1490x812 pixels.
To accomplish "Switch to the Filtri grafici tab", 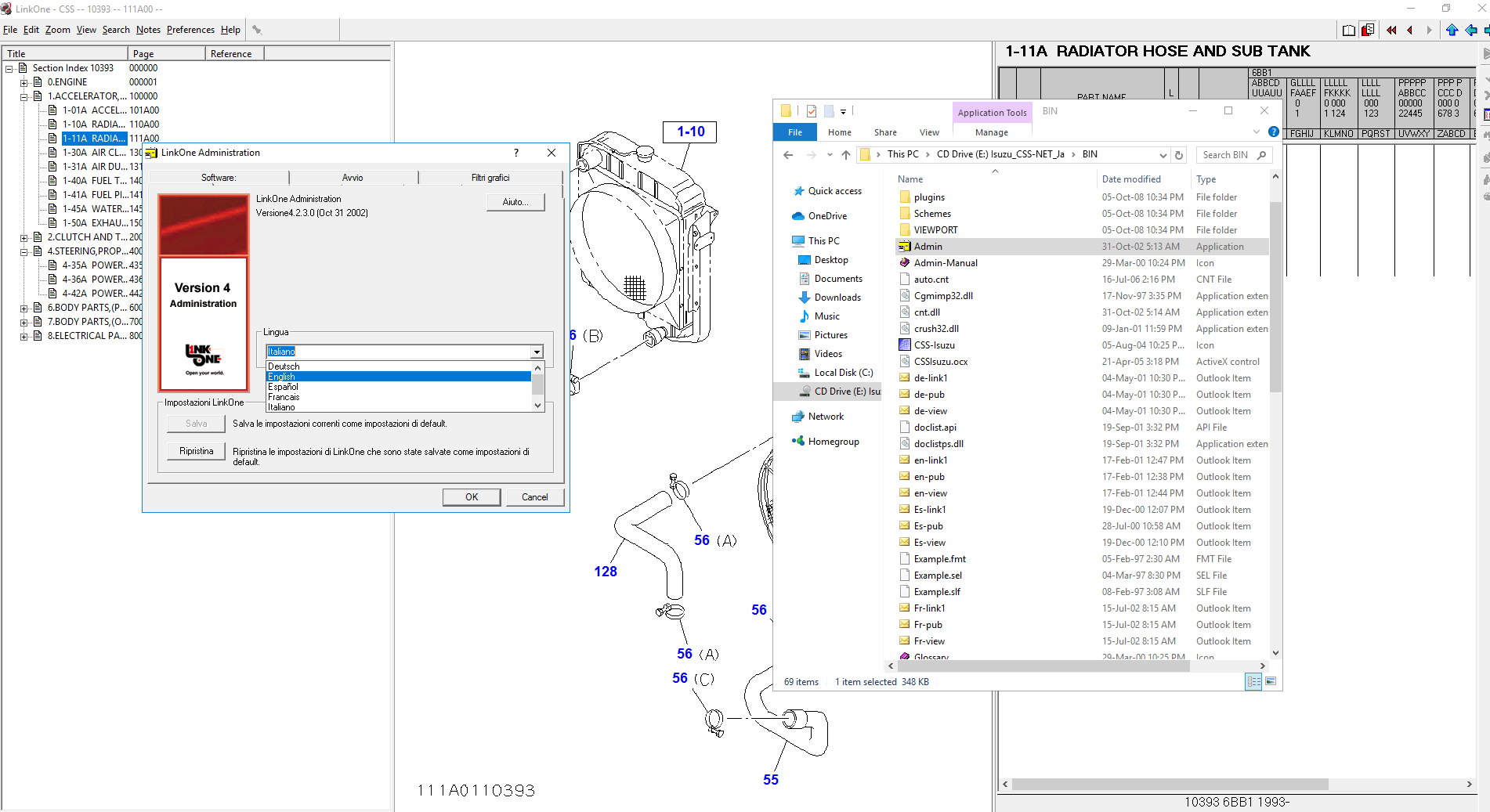I will [x=490, y=178].
